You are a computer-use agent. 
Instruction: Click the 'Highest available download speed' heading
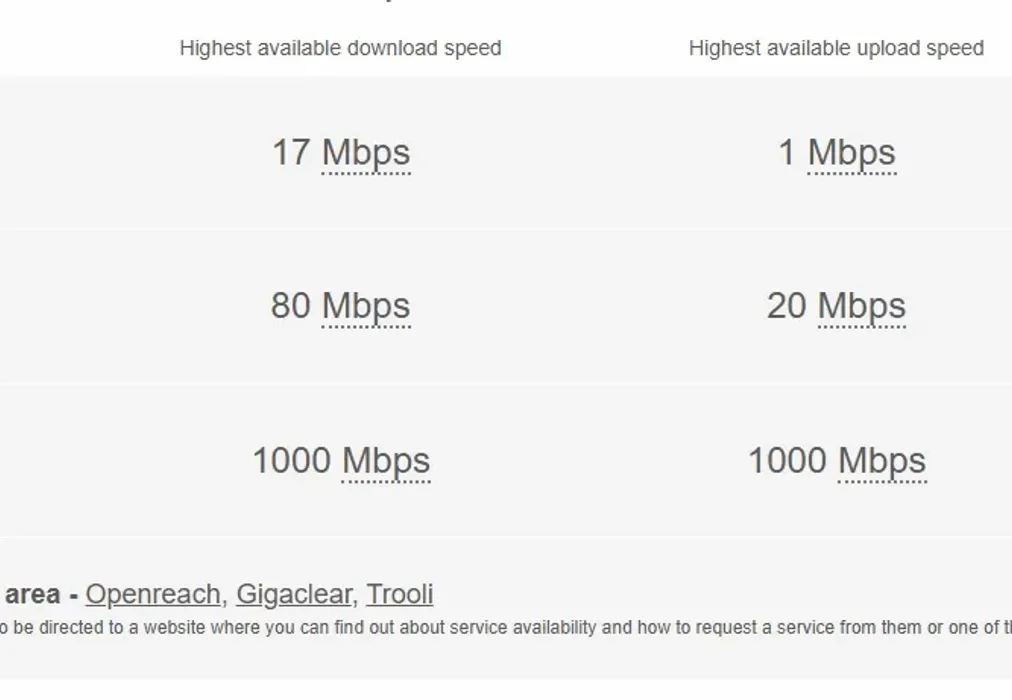340,48
